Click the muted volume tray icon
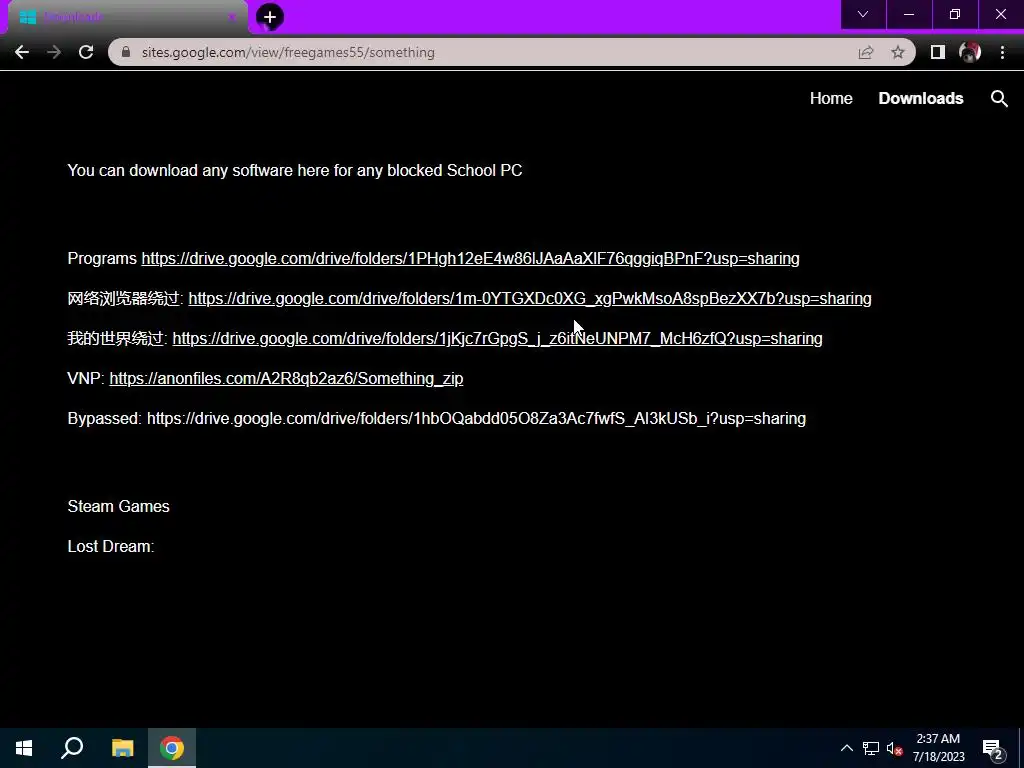Screen dimensions: 1024x768 (x=895, y=748)
